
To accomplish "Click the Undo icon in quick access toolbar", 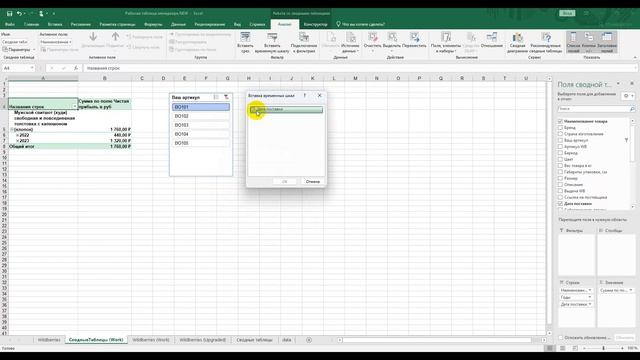I will pos(19,13).
